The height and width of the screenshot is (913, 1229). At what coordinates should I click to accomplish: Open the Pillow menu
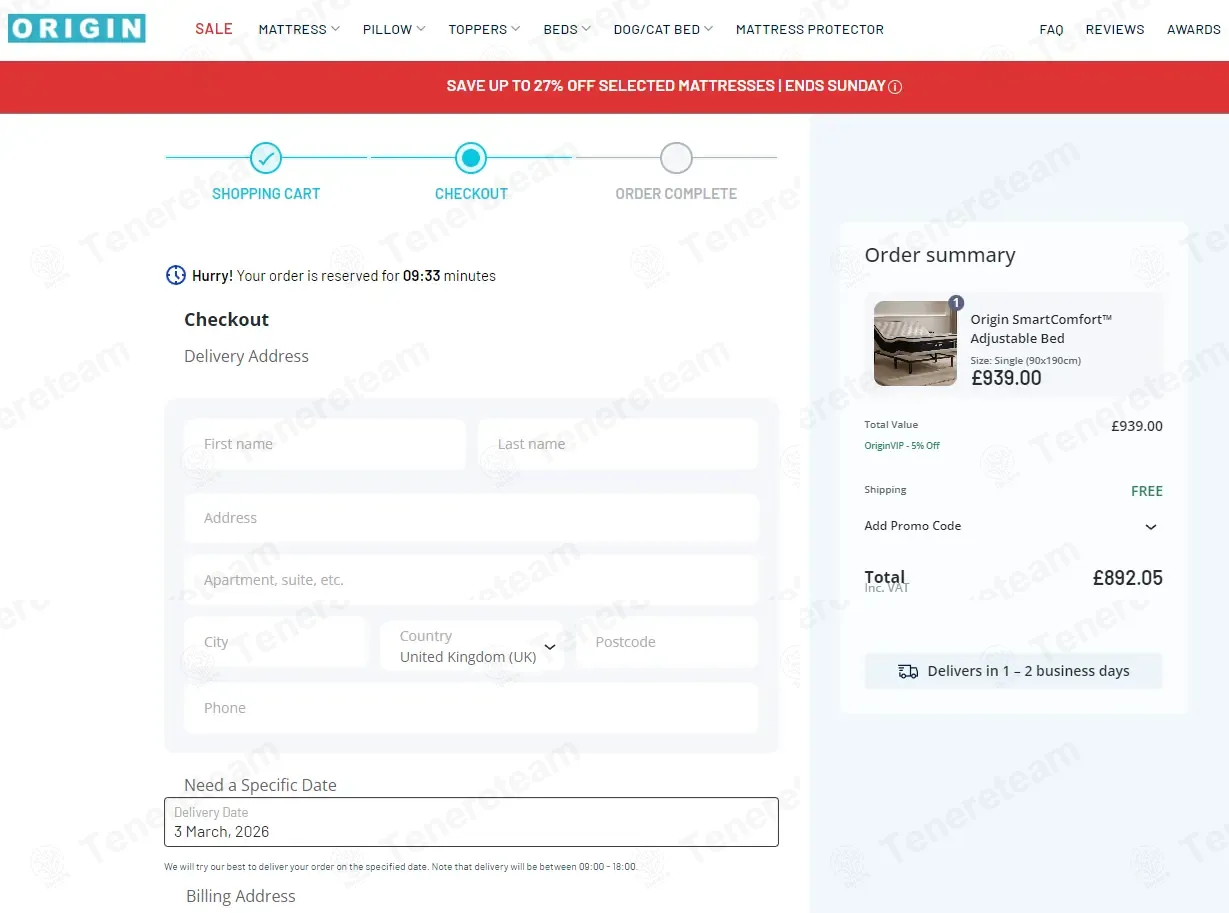point(394,29)
